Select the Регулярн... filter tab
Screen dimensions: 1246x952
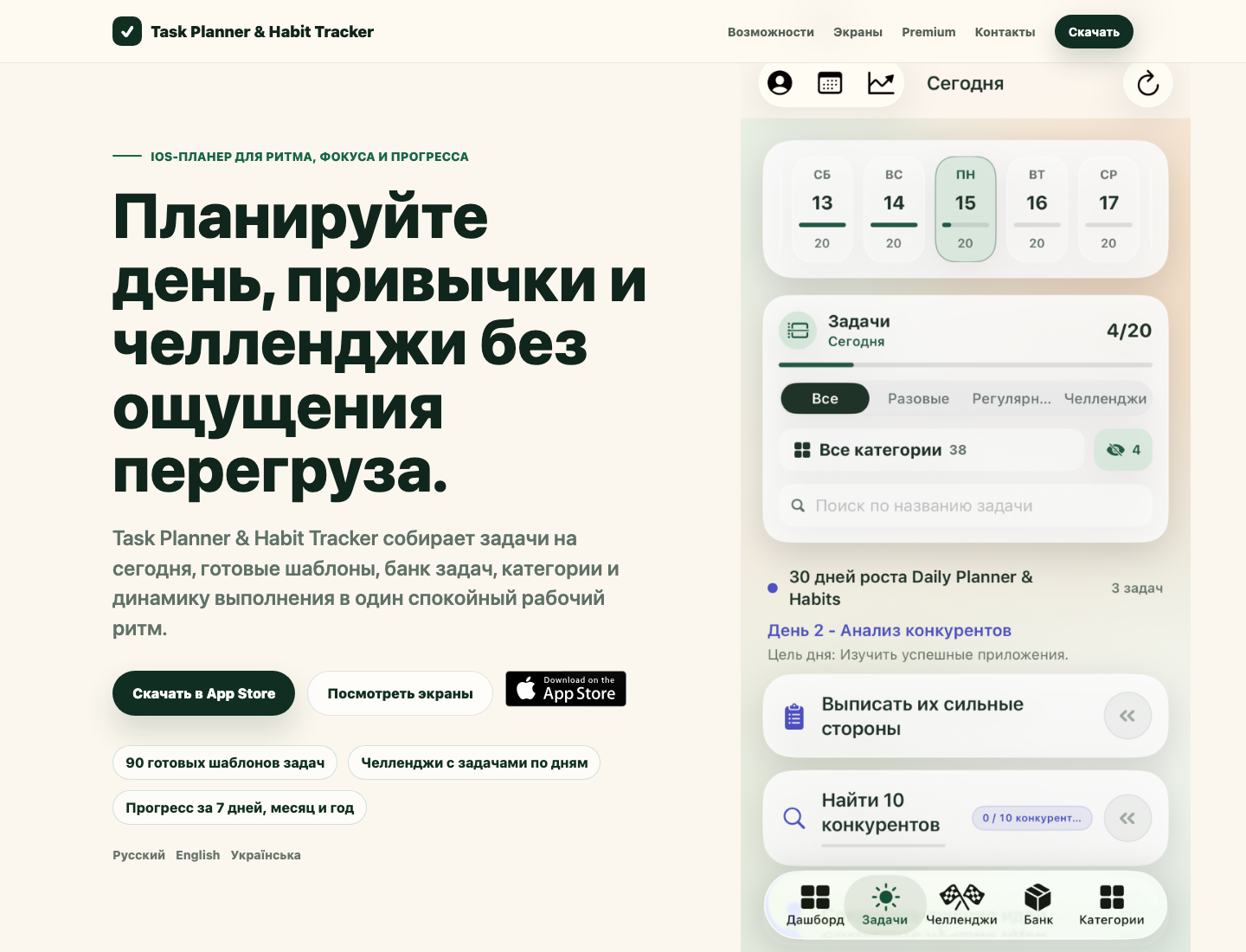point(1012,398)
